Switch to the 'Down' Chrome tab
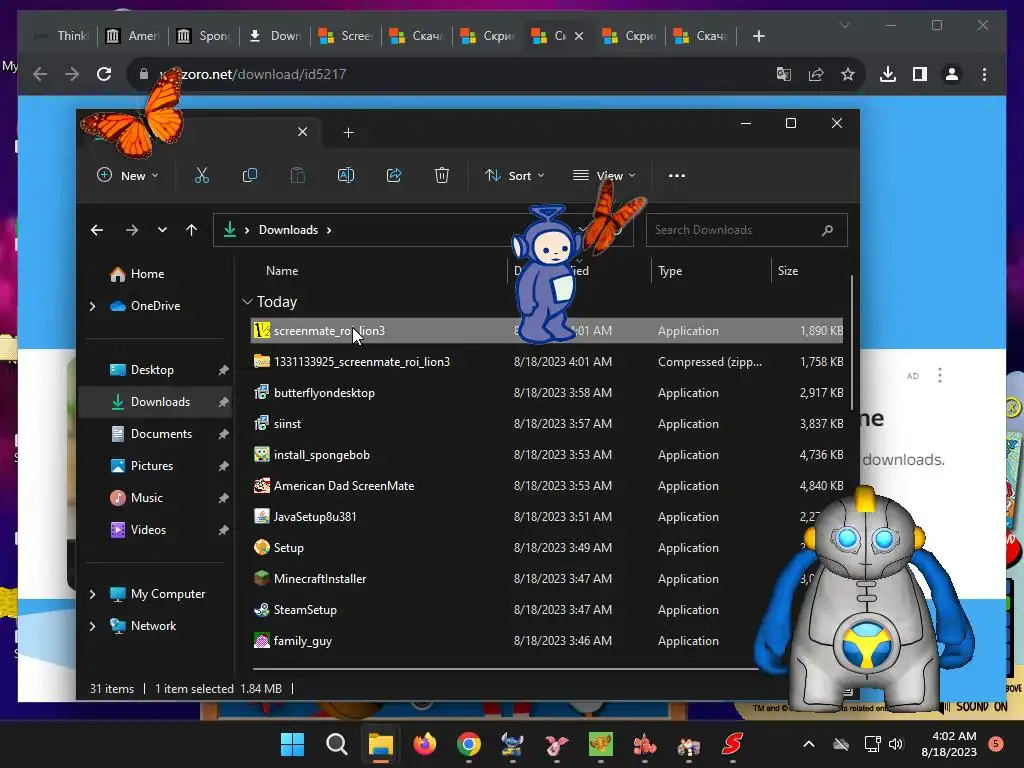 pyautogui.click(x=275, y=36)
